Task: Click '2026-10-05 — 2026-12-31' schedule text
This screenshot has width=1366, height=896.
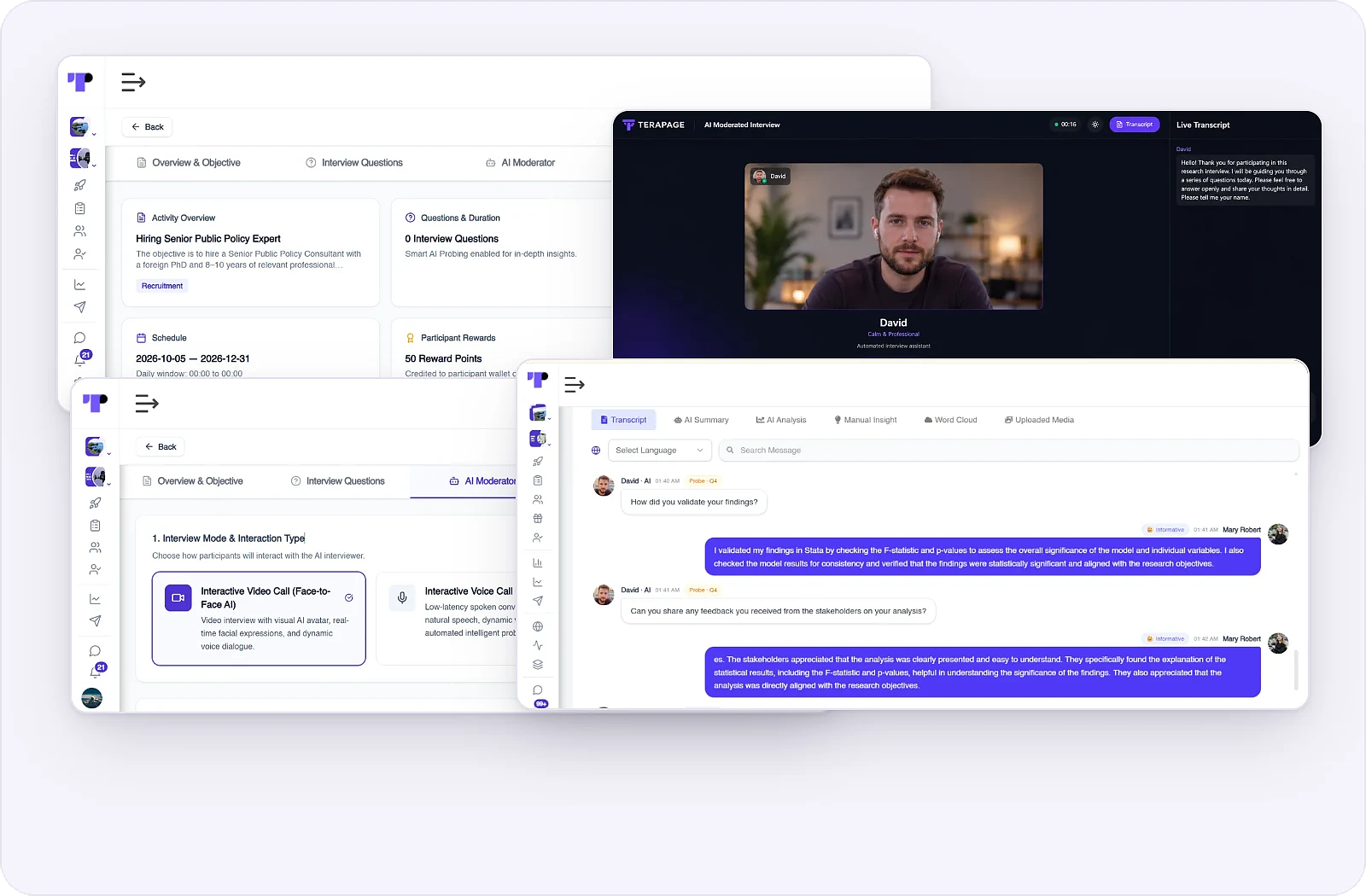Action: pyautogui.click(x=193, y=359)
